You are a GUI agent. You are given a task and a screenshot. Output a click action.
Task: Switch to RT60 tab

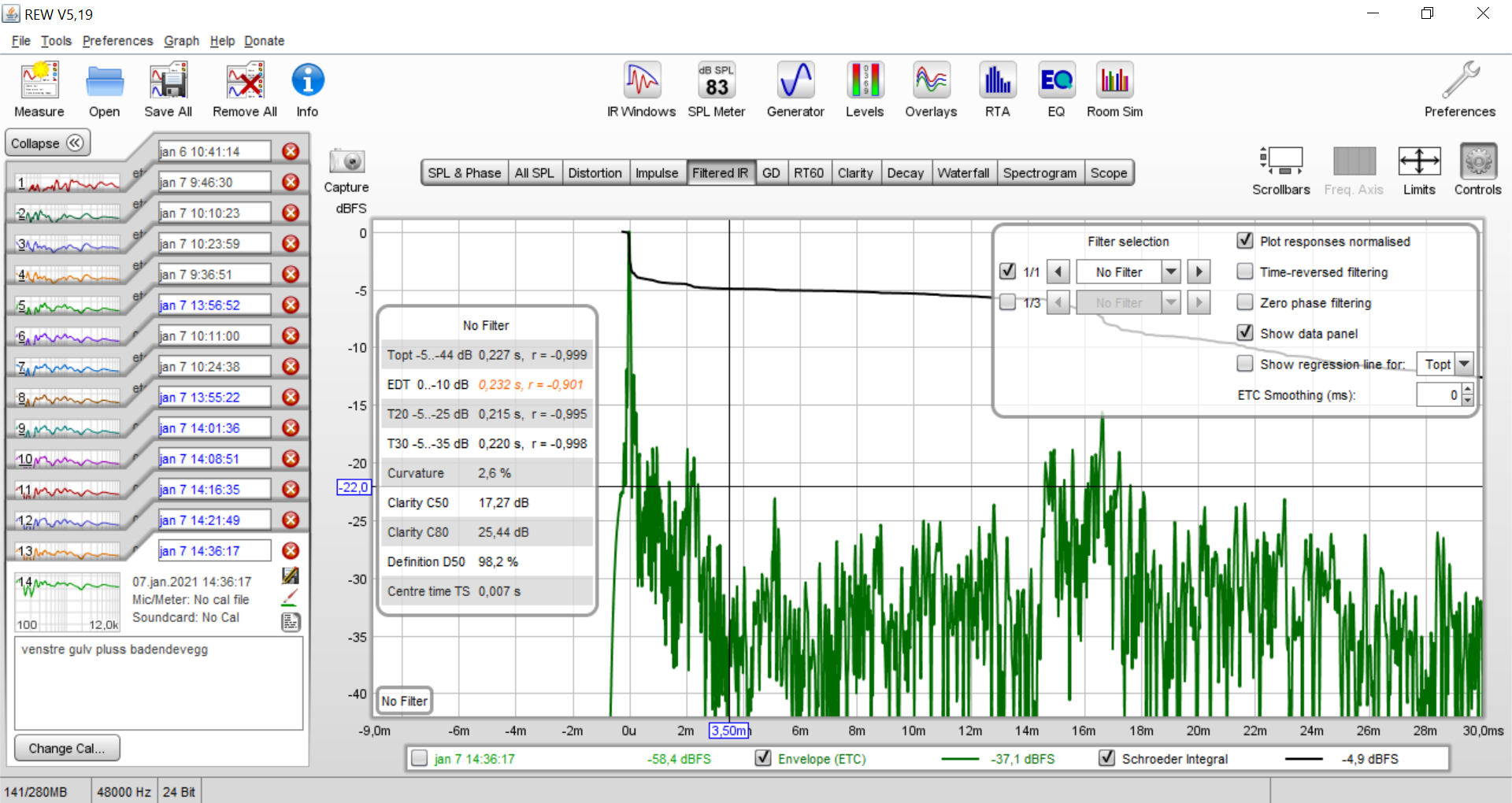(809, 173)
